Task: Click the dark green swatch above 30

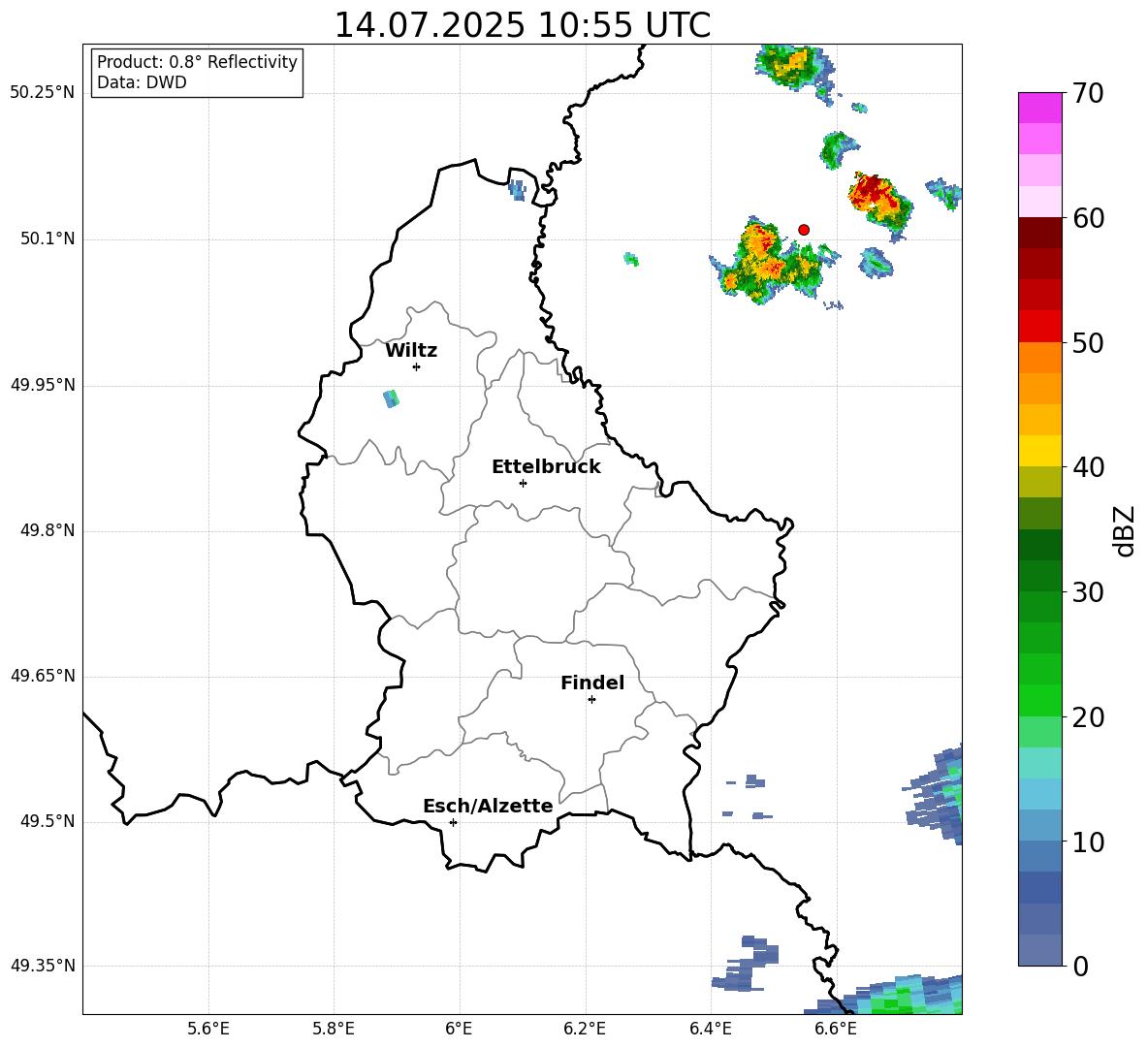Action: click(x=1039, y=545)
